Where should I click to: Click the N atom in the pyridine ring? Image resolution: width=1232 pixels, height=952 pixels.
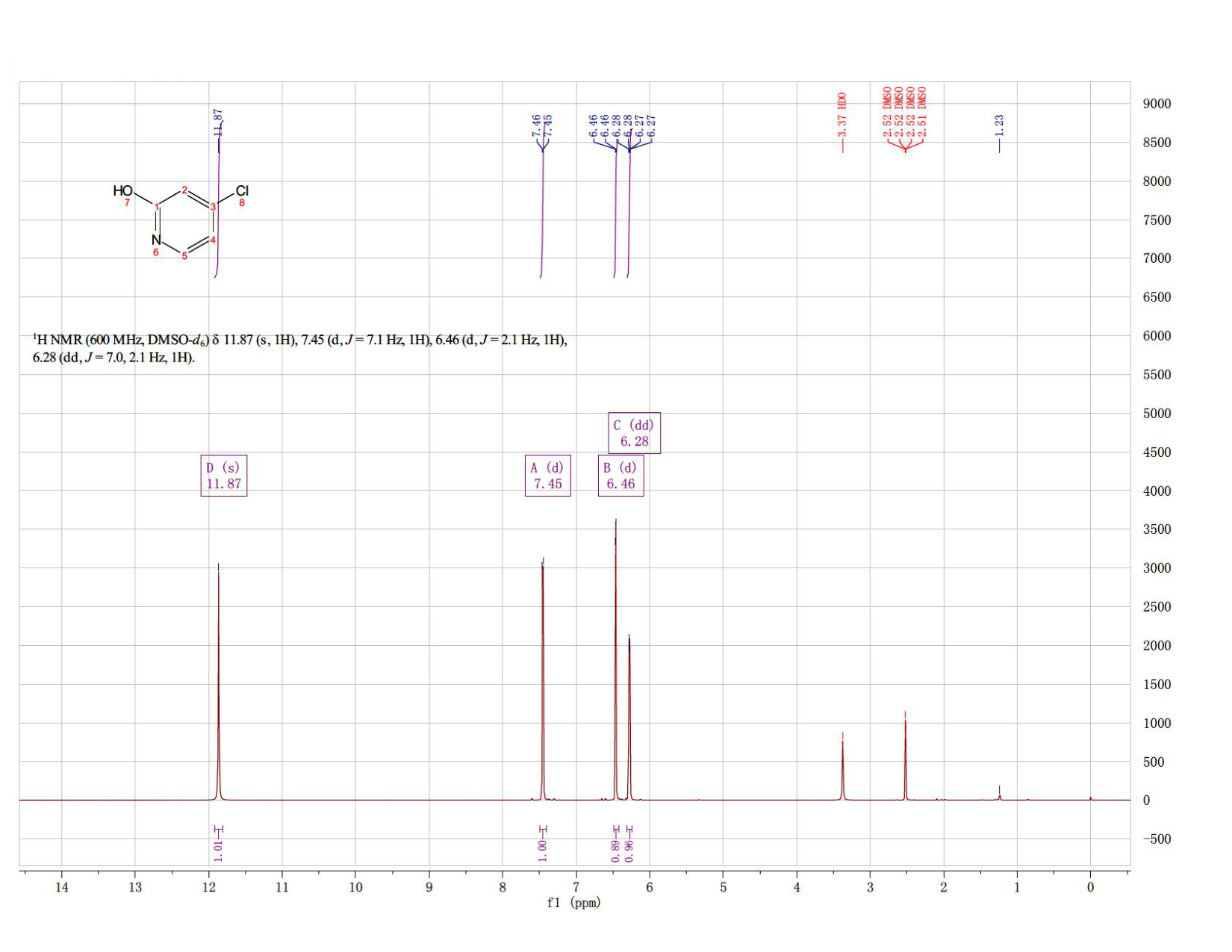(x=156, y=240)
